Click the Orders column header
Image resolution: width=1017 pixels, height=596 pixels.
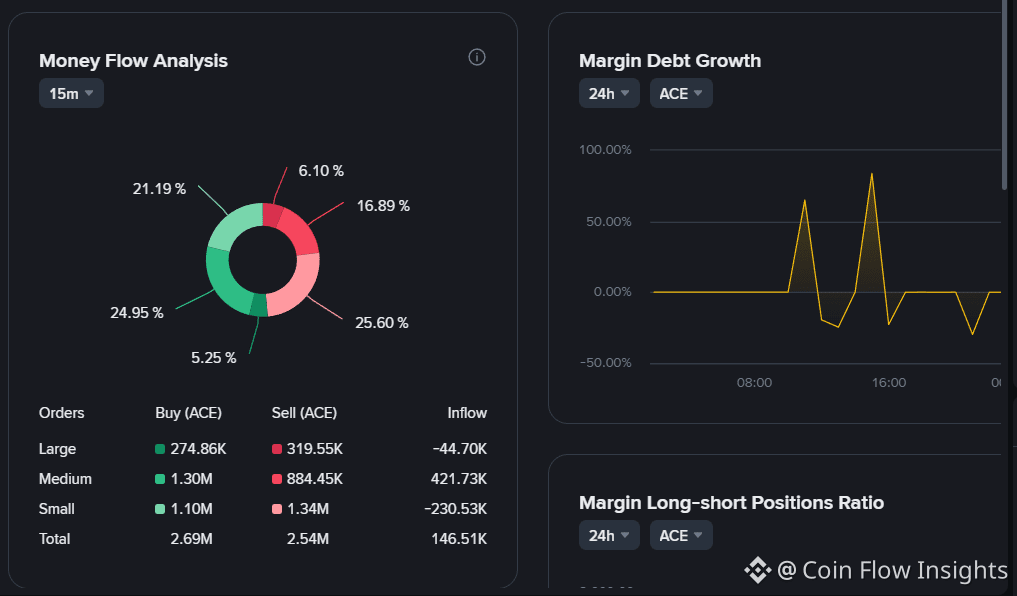62,413
